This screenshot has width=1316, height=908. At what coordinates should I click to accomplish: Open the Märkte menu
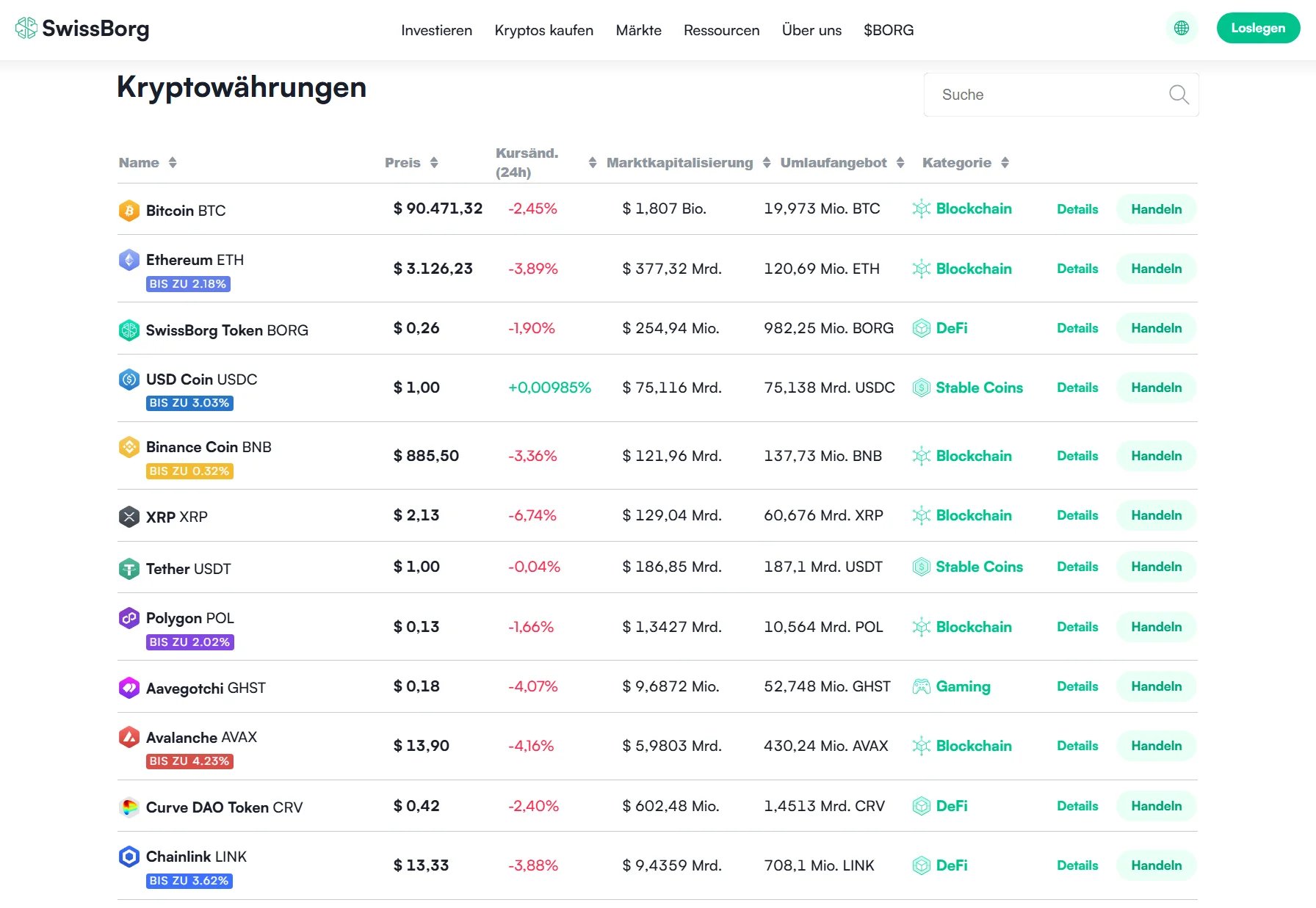(x=639, y=30)
